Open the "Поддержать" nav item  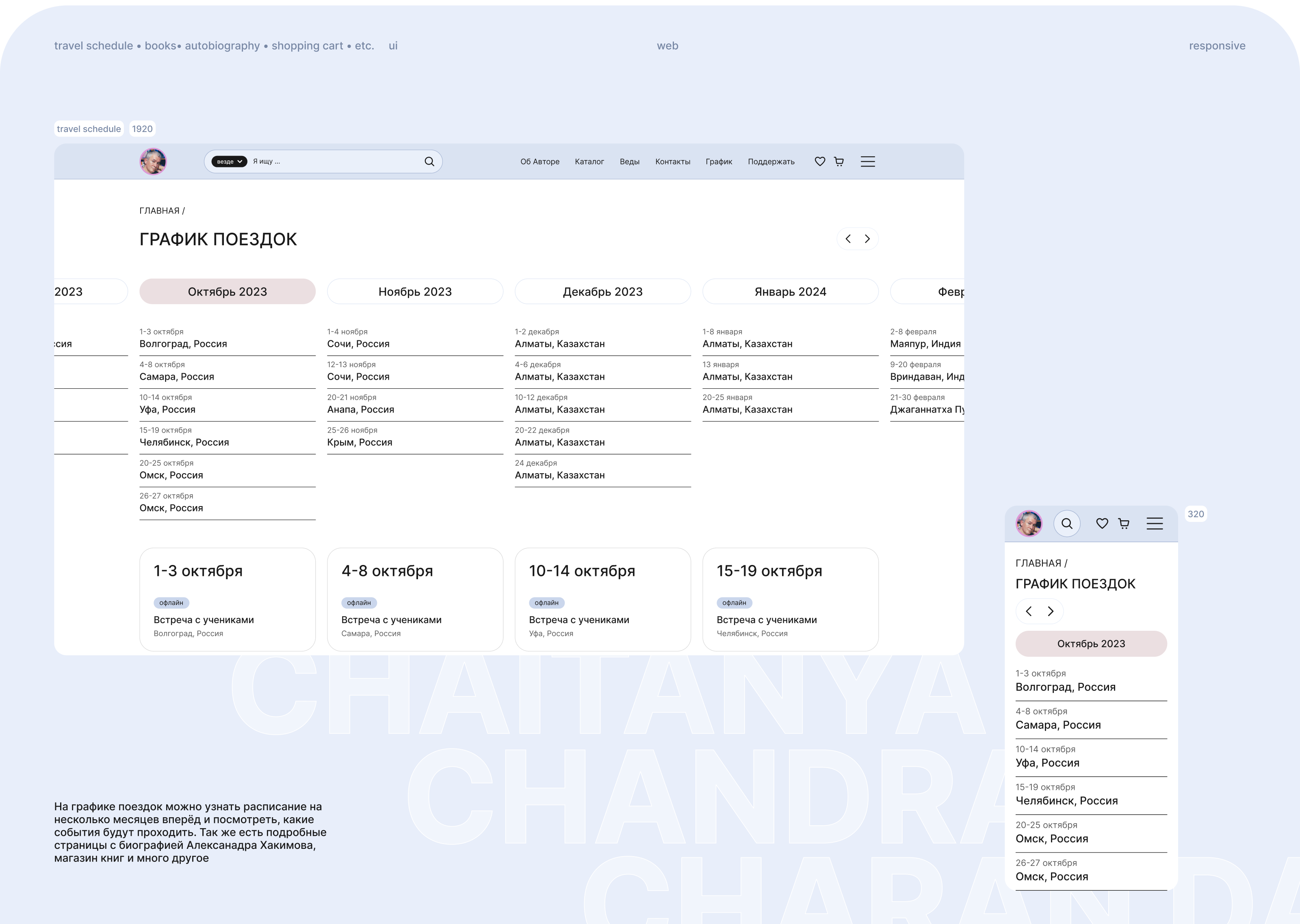(x=771, y=162)
